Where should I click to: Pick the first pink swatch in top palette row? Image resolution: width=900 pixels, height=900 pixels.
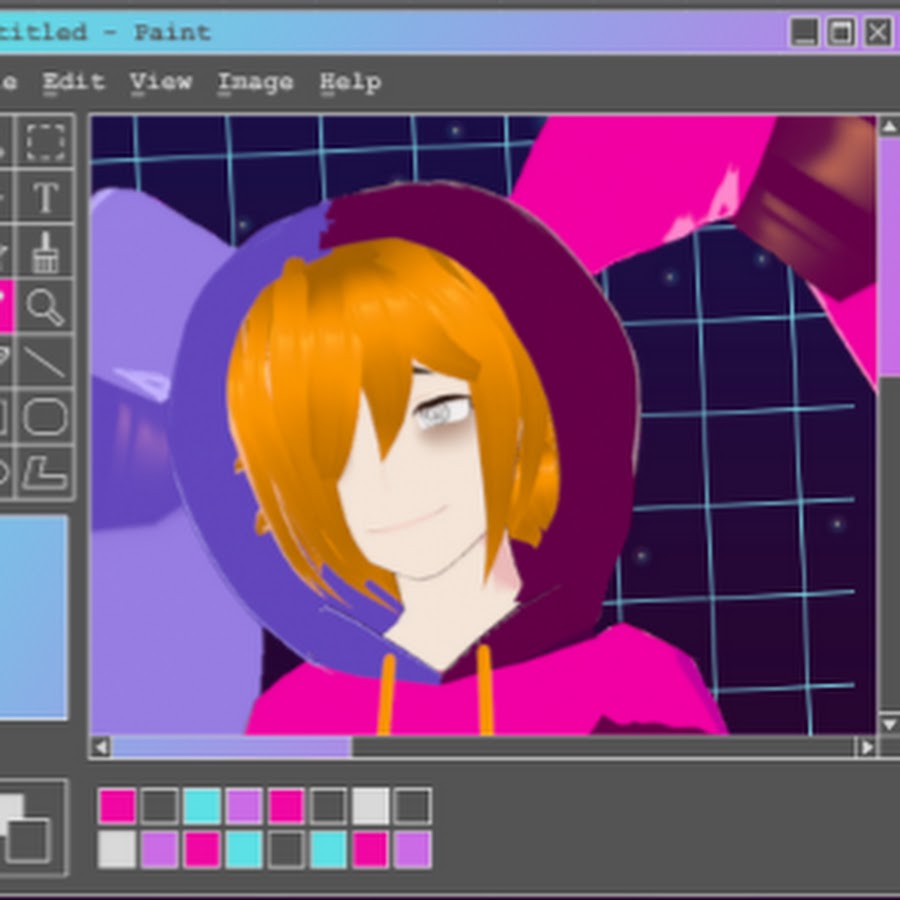(x=118, y=806)
